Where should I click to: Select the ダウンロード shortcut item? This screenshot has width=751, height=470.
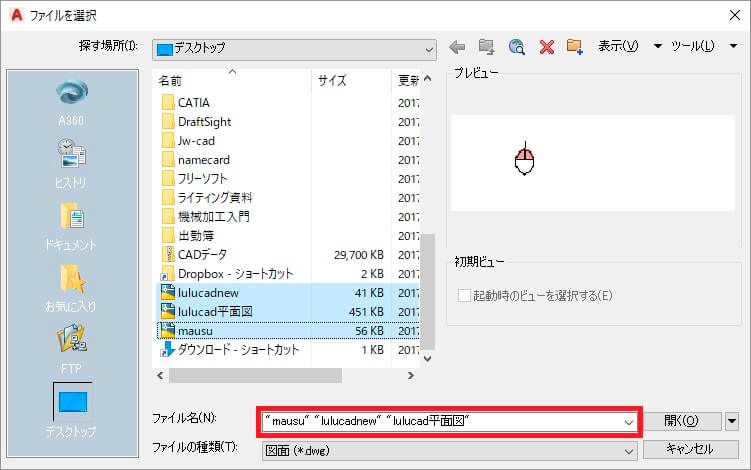pyautogui.click(x=230, y=350)
